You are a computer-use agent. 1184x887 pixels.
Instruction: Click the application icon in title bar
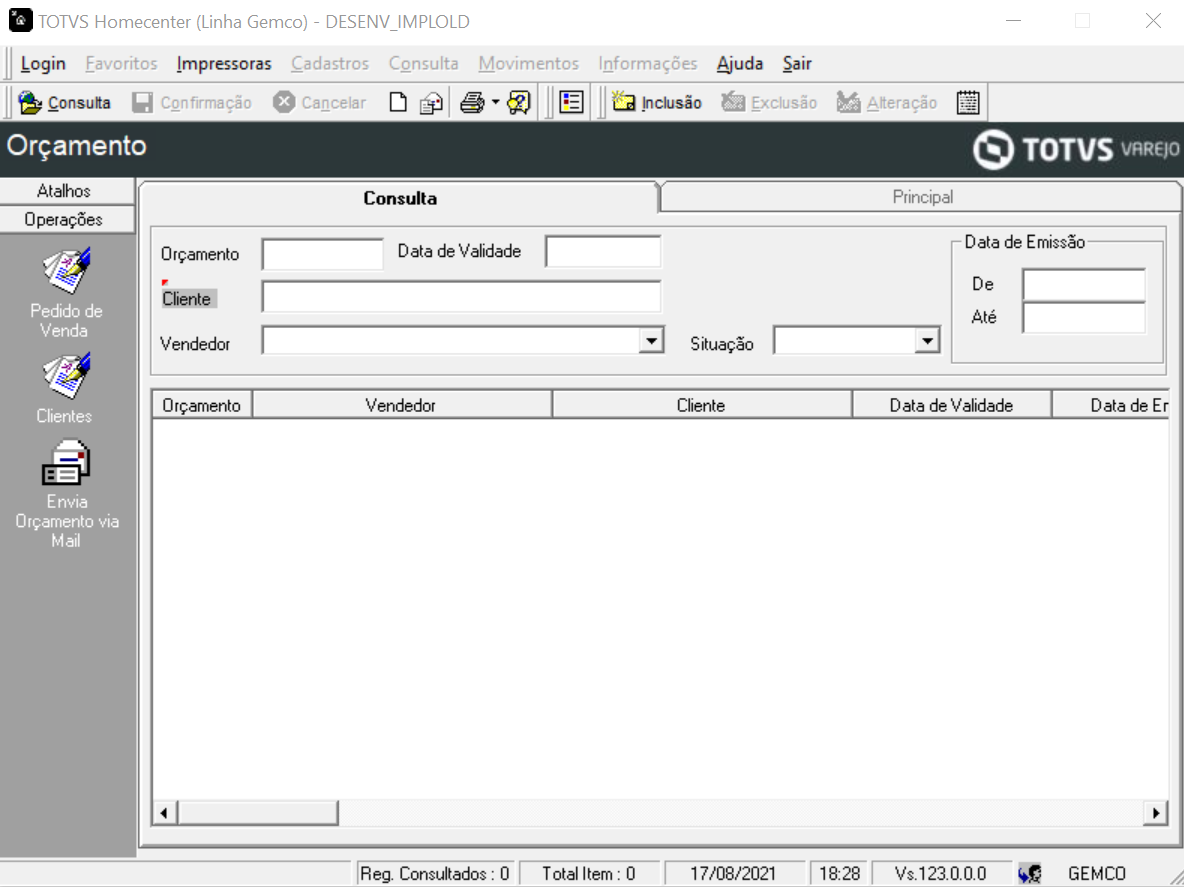click(20, 20)
